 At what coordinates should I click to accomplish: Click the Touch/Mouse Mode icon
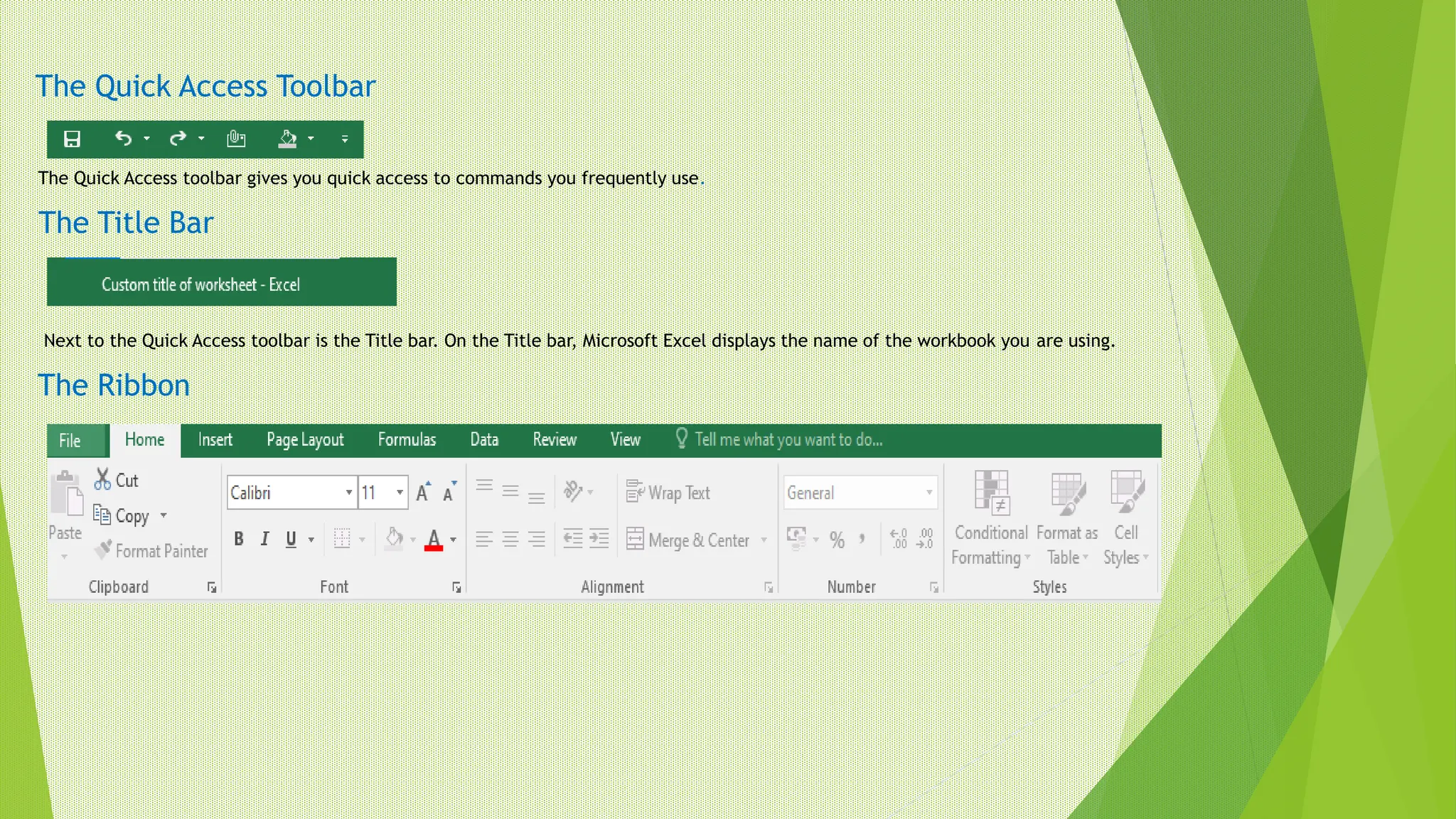coord(236,139)
